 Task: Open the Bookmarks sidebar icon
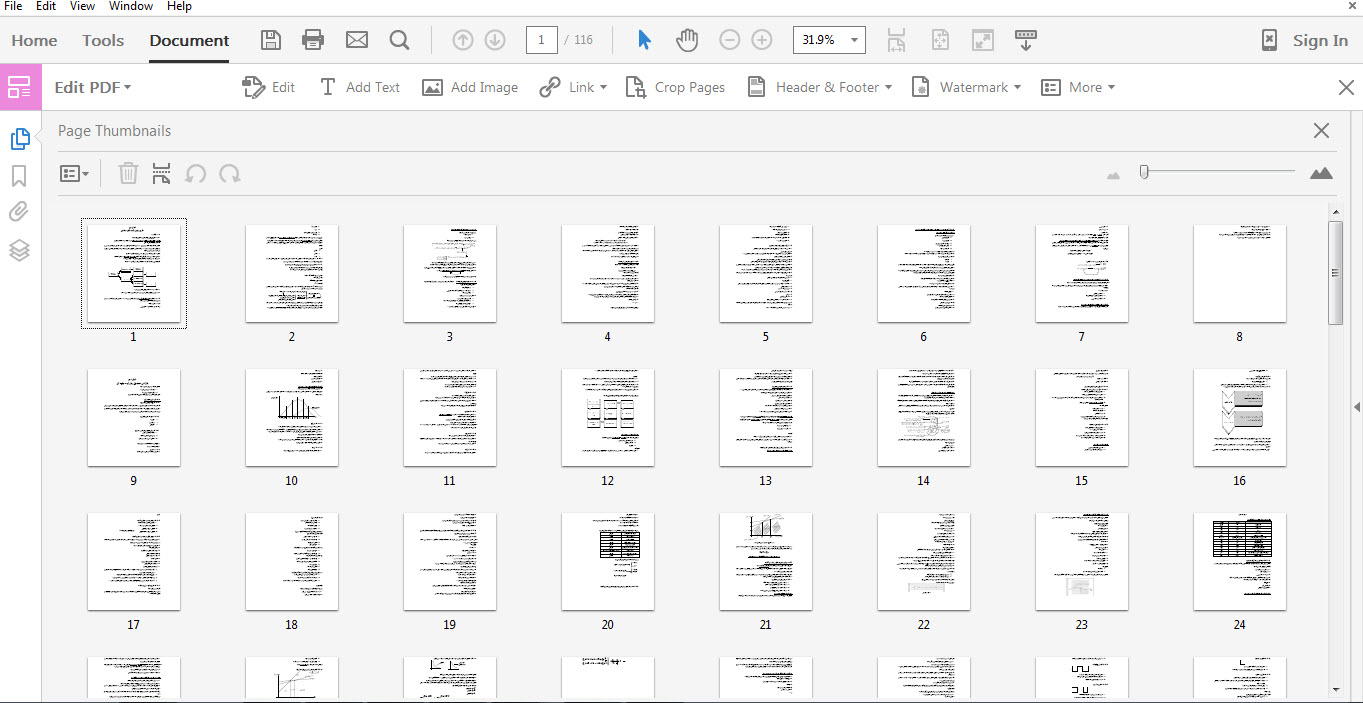coord(19,176)
